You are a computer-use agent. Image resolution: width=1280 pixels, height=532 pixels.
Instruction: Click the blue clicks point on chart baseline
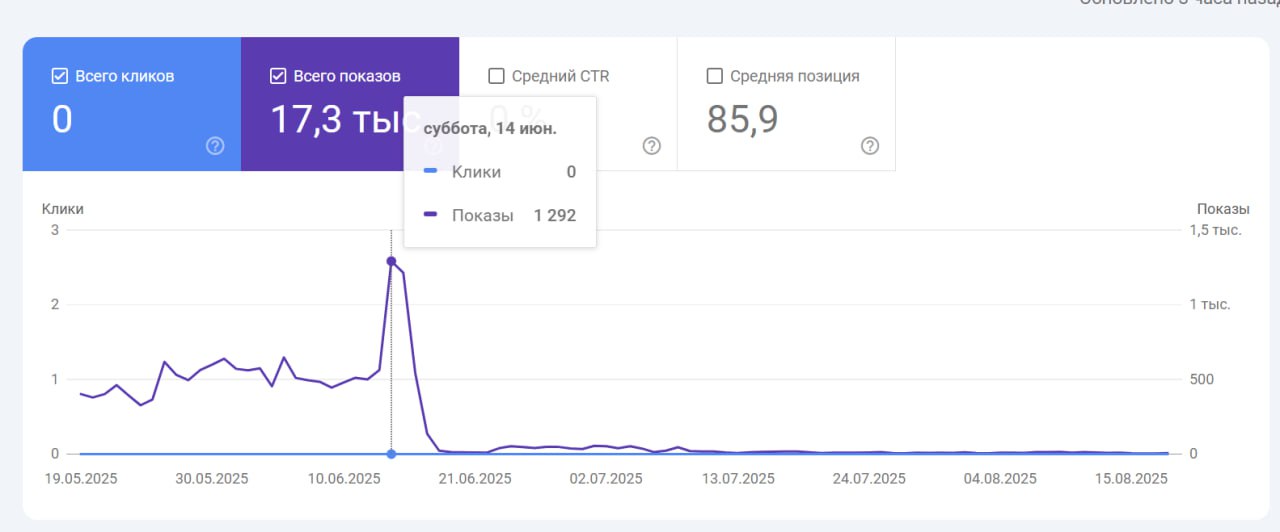(391, 454)
